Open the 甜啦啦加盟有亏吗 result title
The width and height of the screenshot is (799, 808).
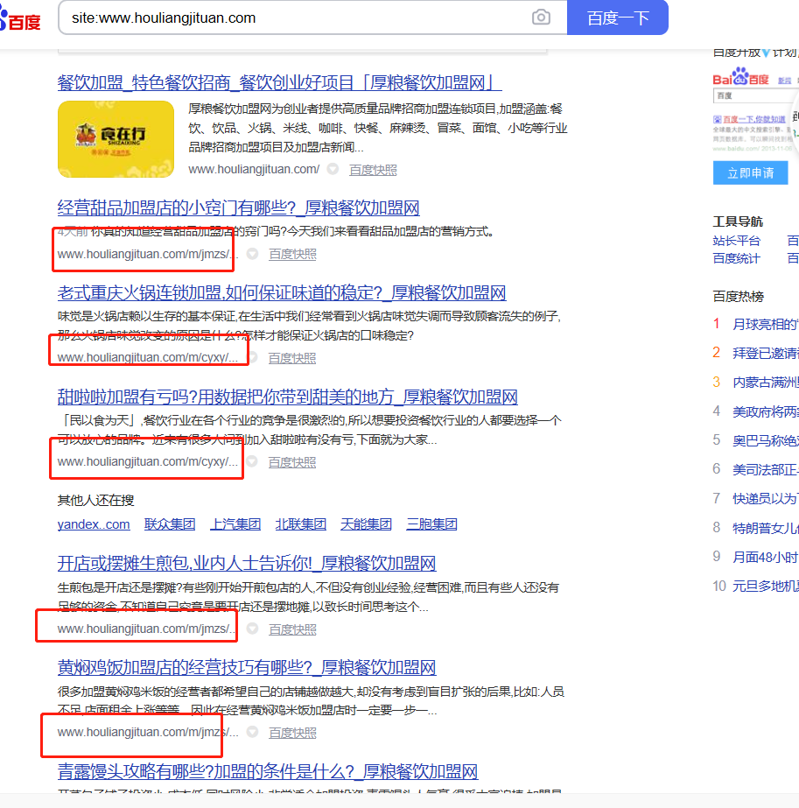click(x=287, y=397)
